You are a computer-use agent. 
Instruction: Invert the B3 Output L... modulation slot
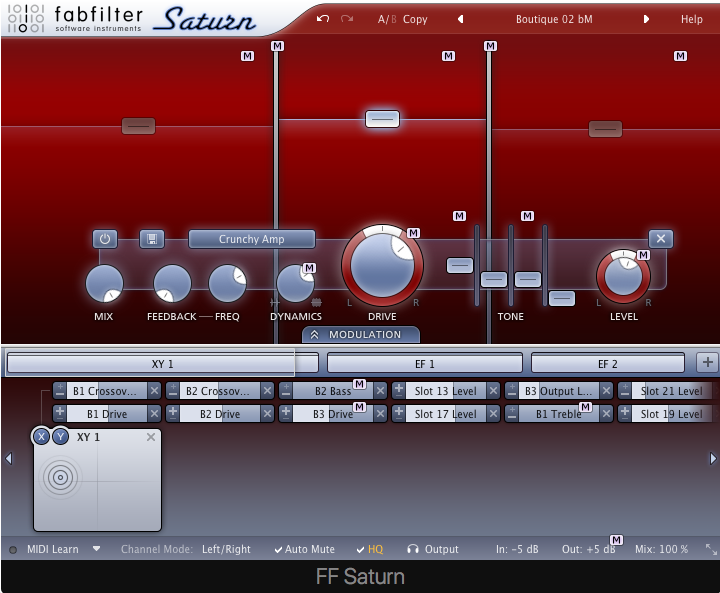pyautogui.click(x=512, y=391)
